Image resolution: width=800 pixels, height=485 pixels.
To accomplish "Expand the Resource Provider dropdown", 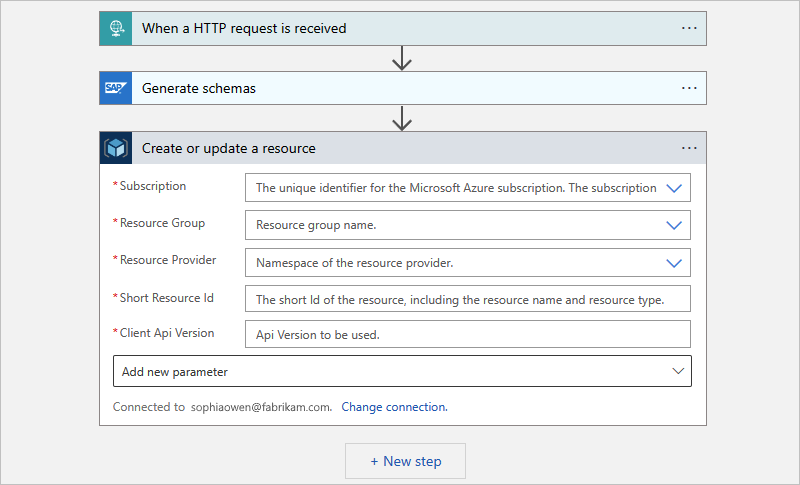I will pos(674,262).
